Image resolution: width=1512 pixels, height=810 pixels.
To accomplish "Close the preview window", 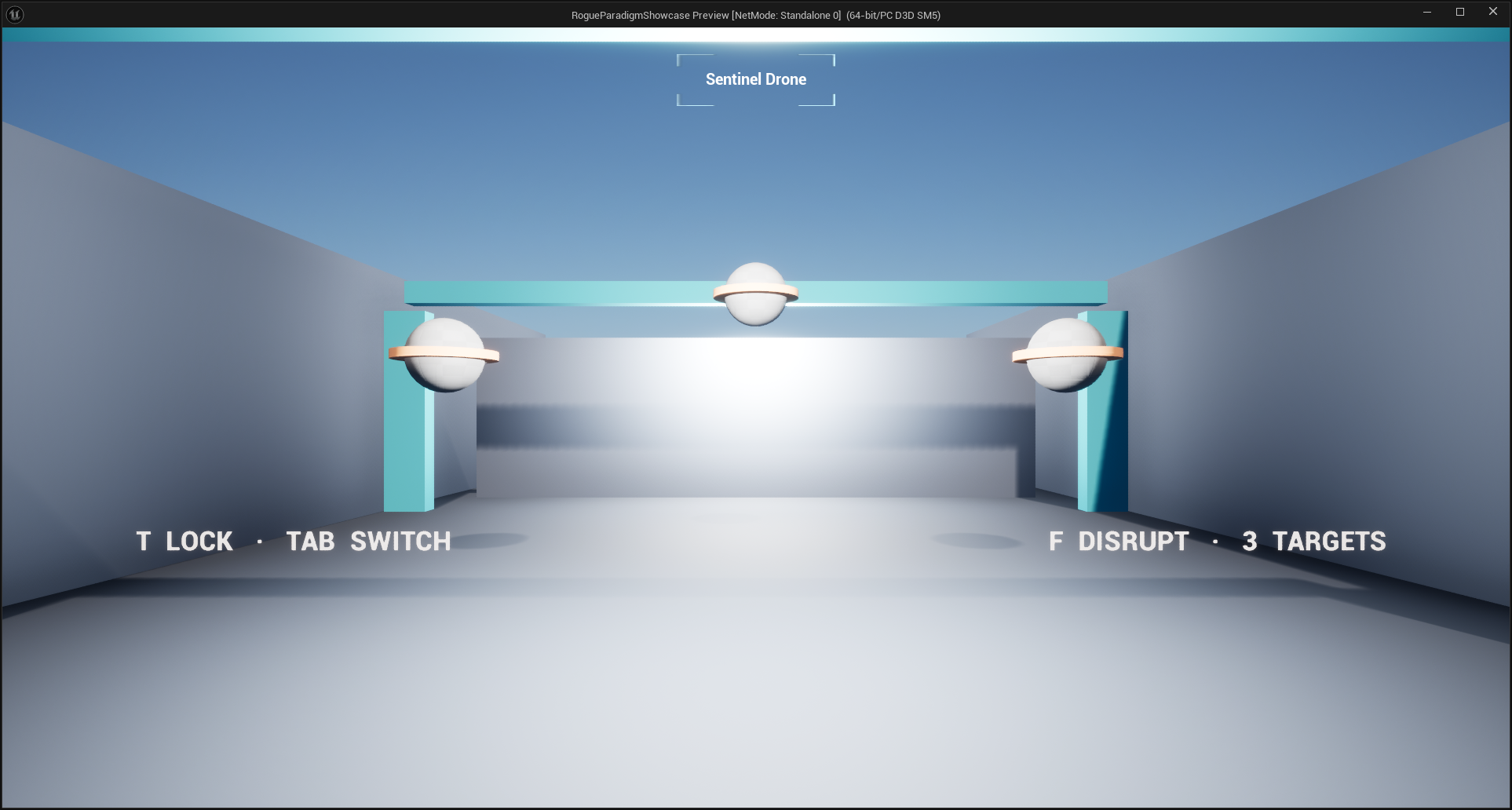I will [1493, 12].
